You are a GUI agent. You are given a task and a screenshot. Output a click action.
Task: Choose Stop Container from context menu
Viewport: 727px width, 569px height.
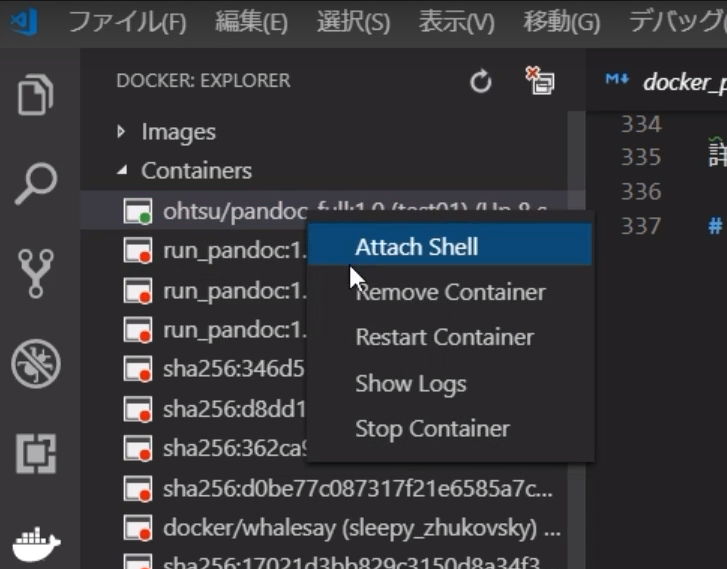tap(450, 428)
